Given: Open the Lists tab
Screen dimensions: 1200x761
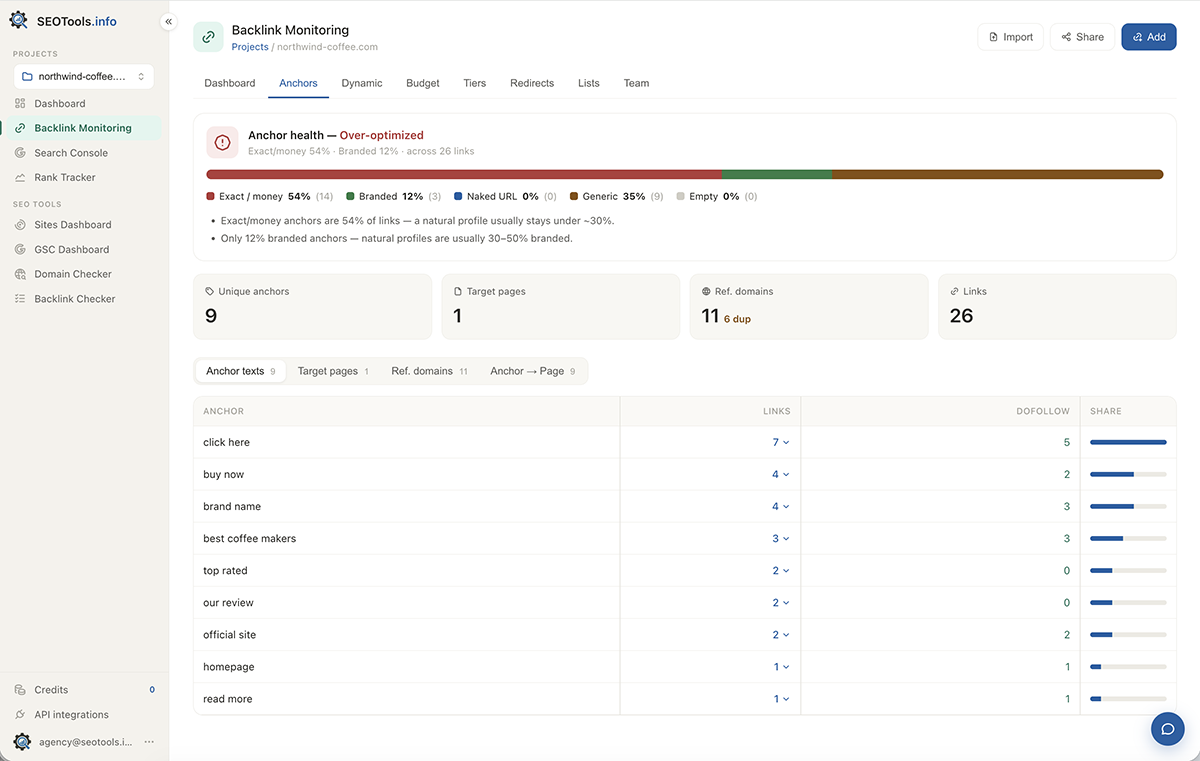Looking at the screenshot, I should (x=589, y=83).
